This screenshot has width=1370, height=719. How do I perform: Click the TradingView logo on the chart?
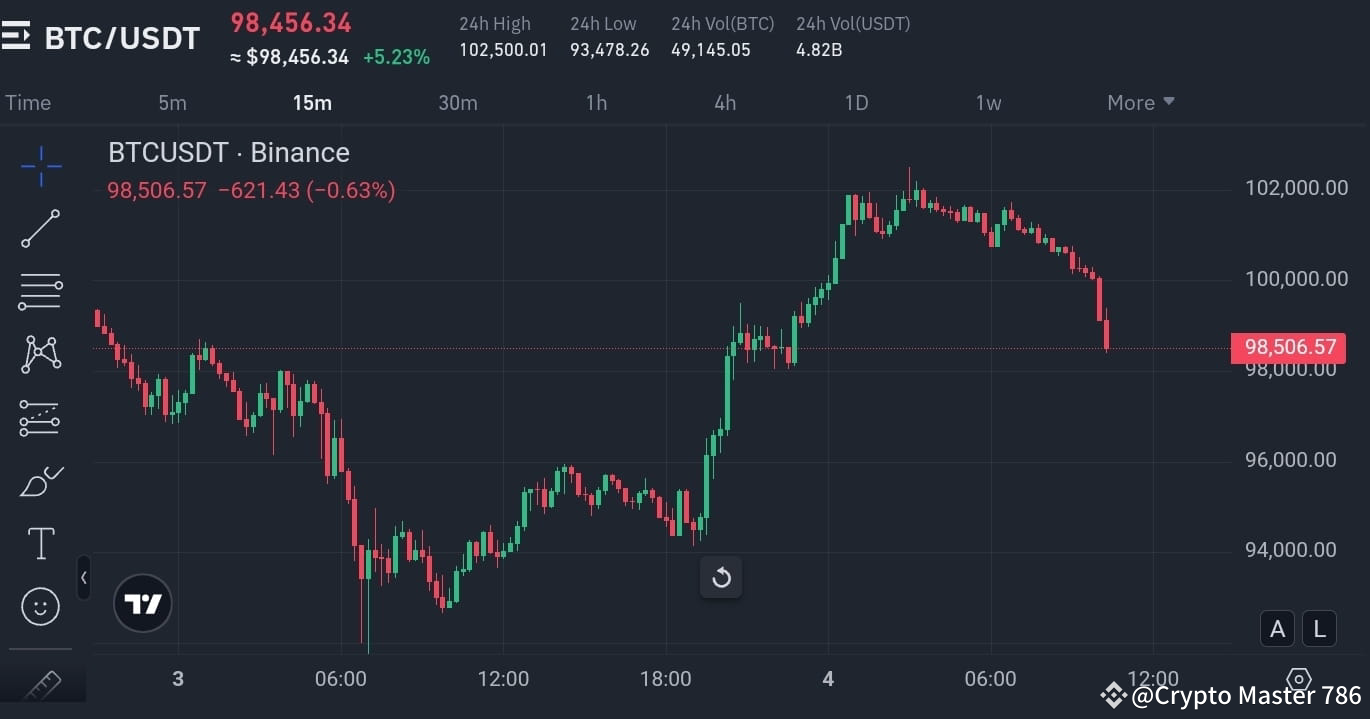pyautogui.click(x=143, y=603)
